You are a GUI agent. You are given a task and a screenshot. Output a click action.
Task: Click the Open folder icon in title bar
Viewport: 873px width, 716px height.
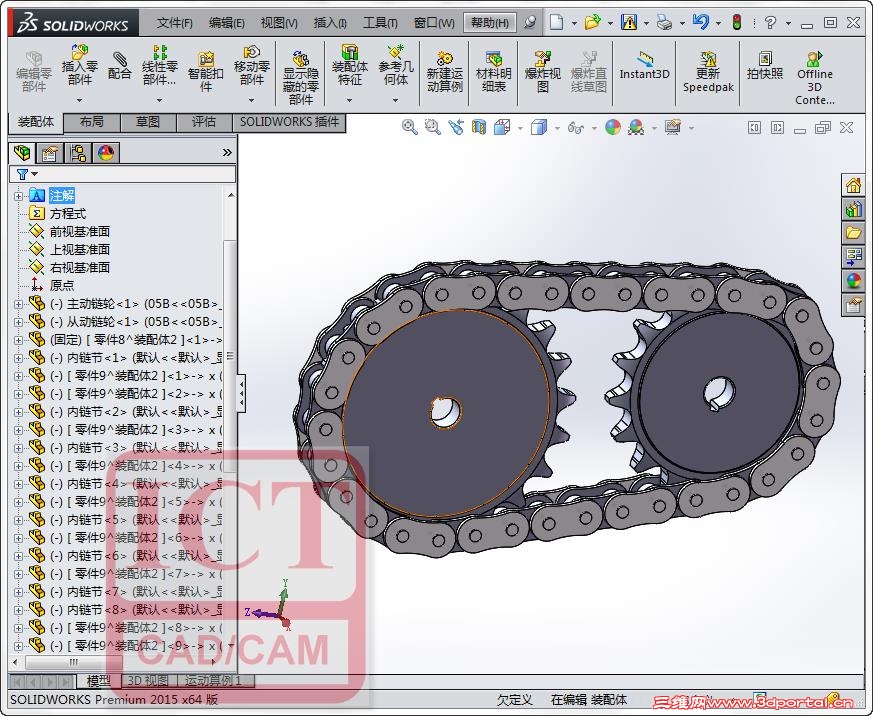(592, 22)
